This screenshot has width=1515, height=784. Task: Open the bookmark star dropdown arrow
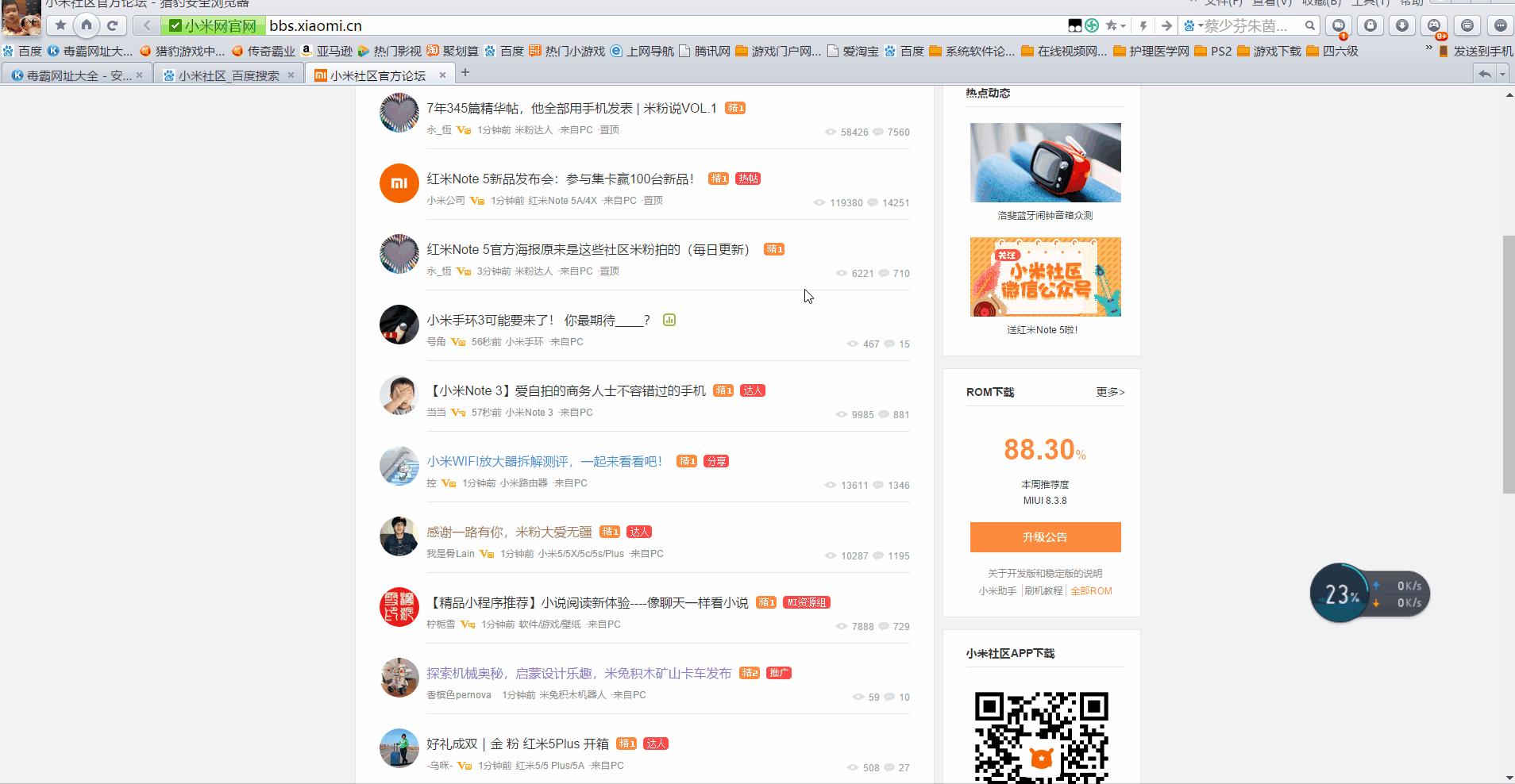1123,25
